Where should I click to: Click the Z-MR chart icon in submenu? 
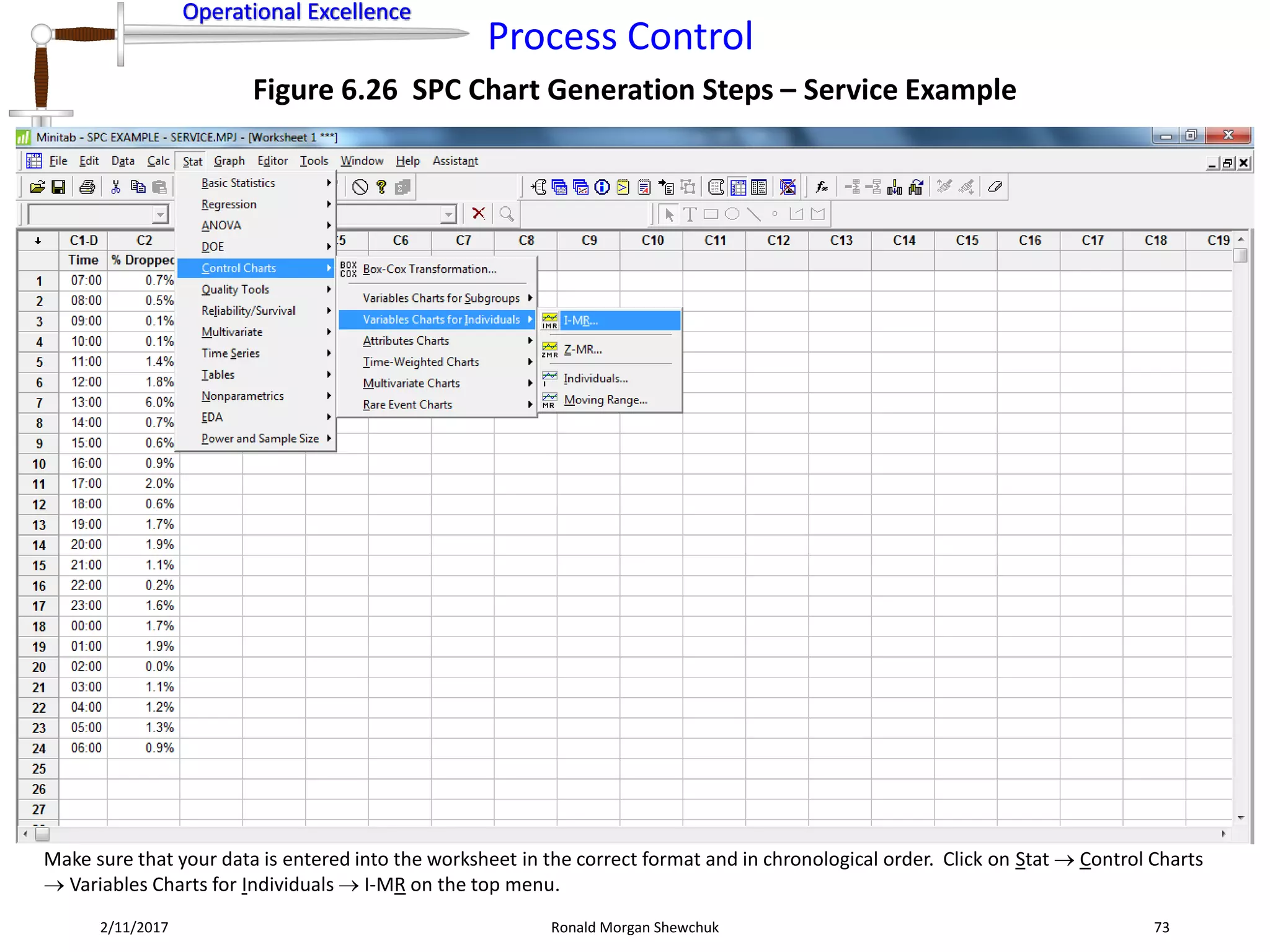[549, 350]
